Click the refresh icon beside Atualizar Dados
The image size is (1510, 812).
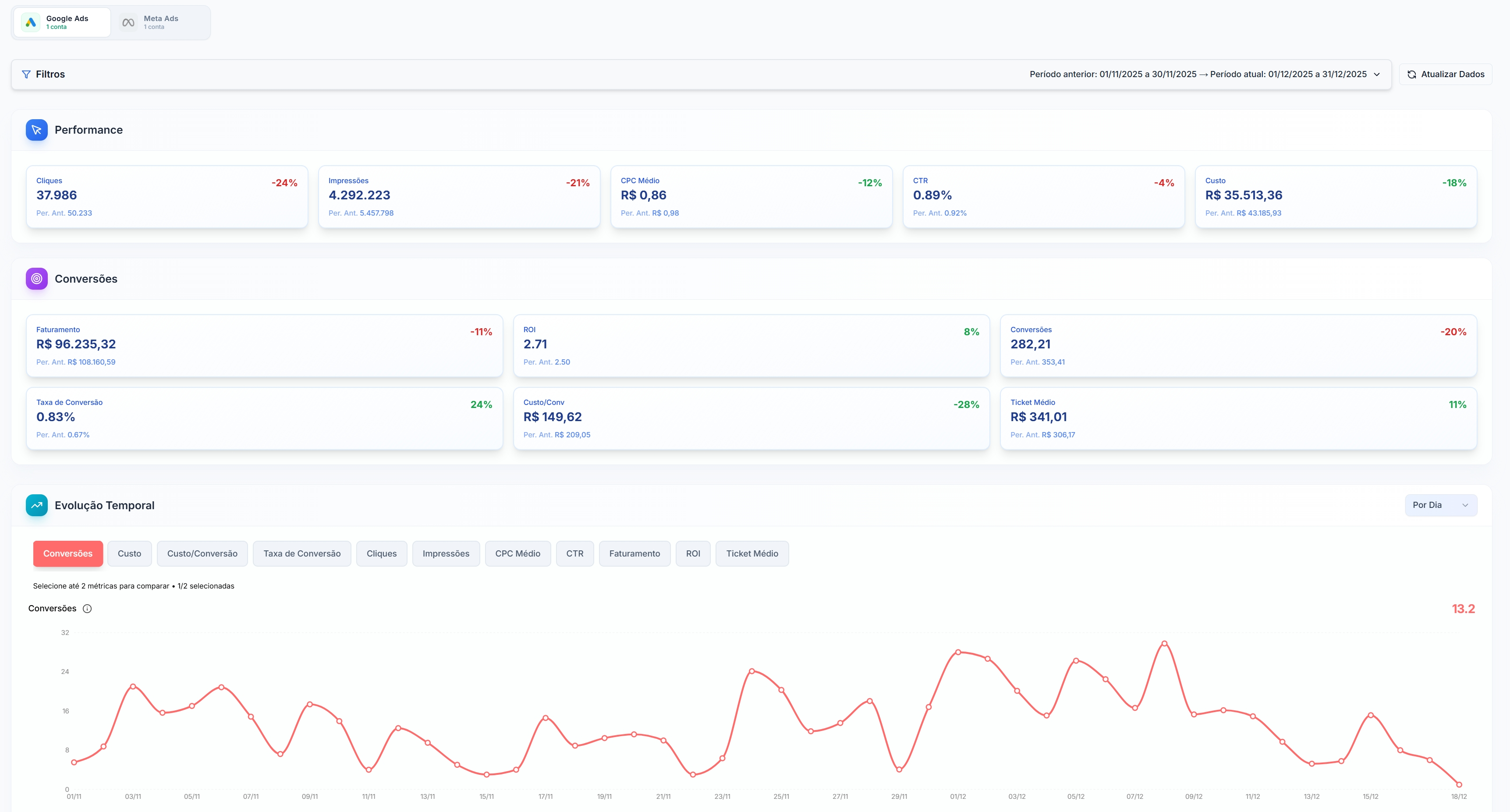(1412, 74)
